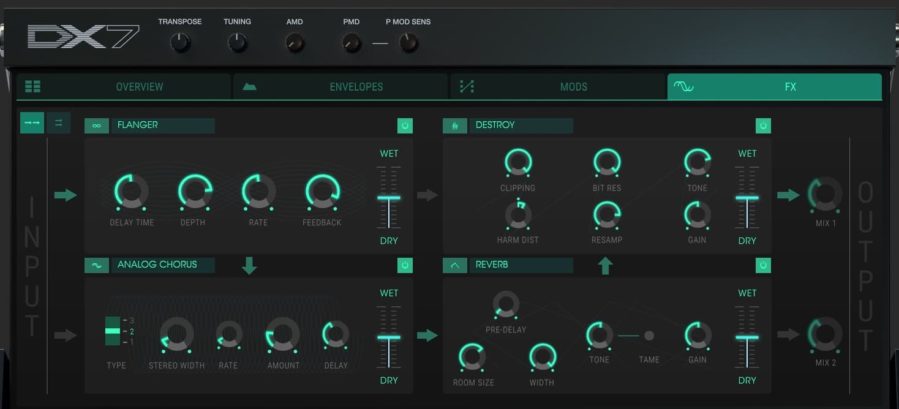Open the DESTROY effect selector

pos(521,126)
